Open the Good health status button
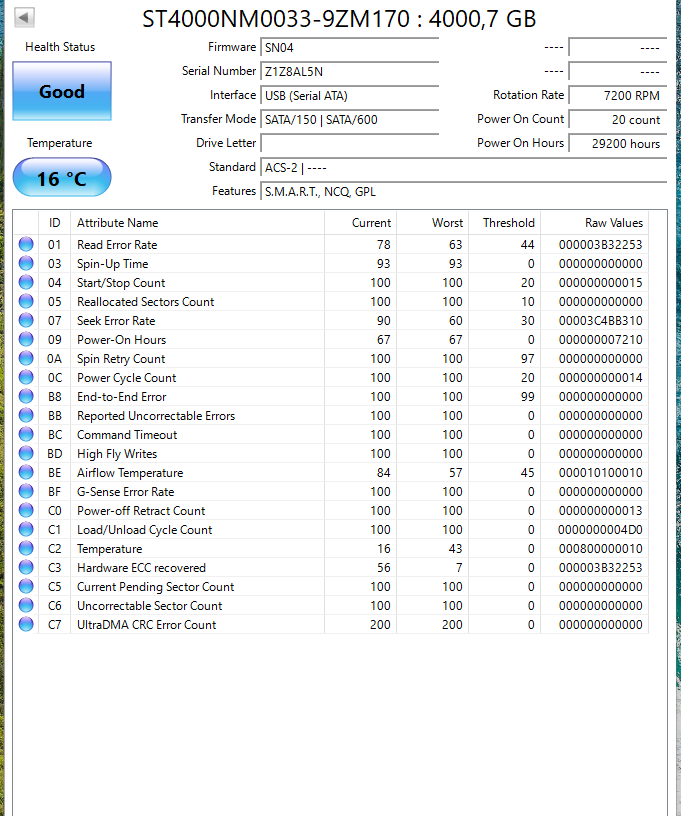Viewport: 681px width, 816px height. click(62, 91)
